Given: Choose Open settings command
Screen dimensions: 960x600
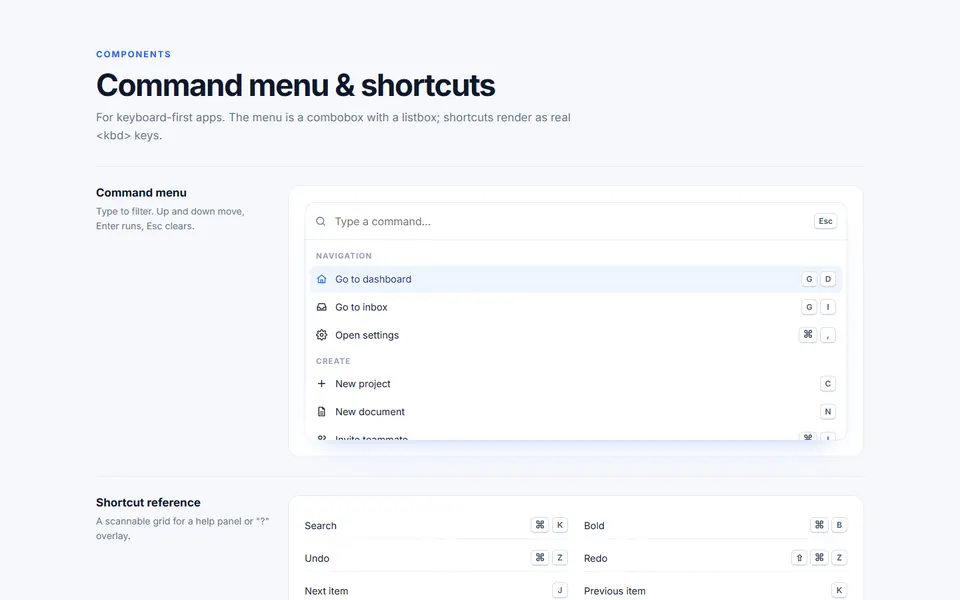Looking at the screenshot, I should 576,335.
